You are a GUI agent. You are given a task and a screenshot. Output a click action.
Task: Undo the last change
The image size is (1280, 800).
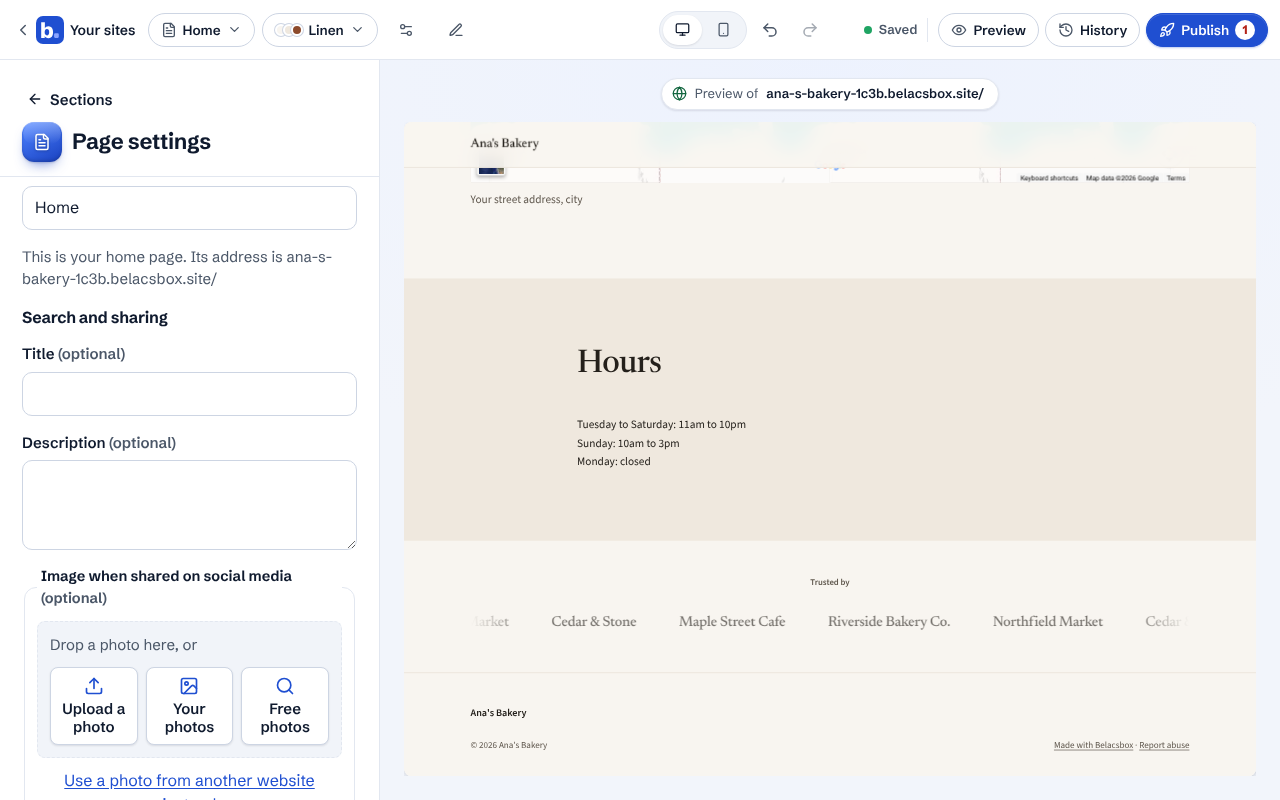point(770,30)
